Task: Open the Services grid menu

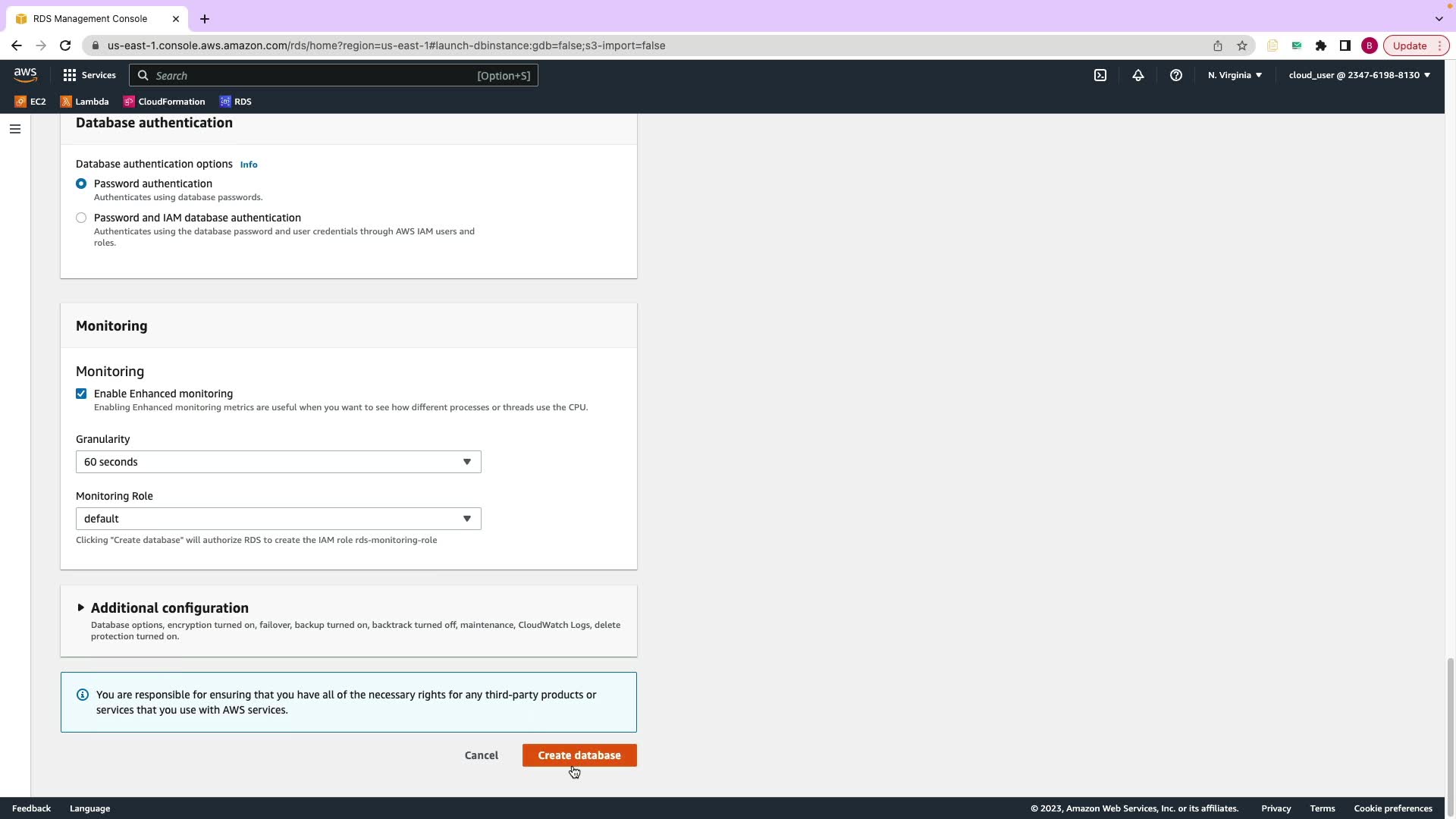Action: click(x=89, y=75)
